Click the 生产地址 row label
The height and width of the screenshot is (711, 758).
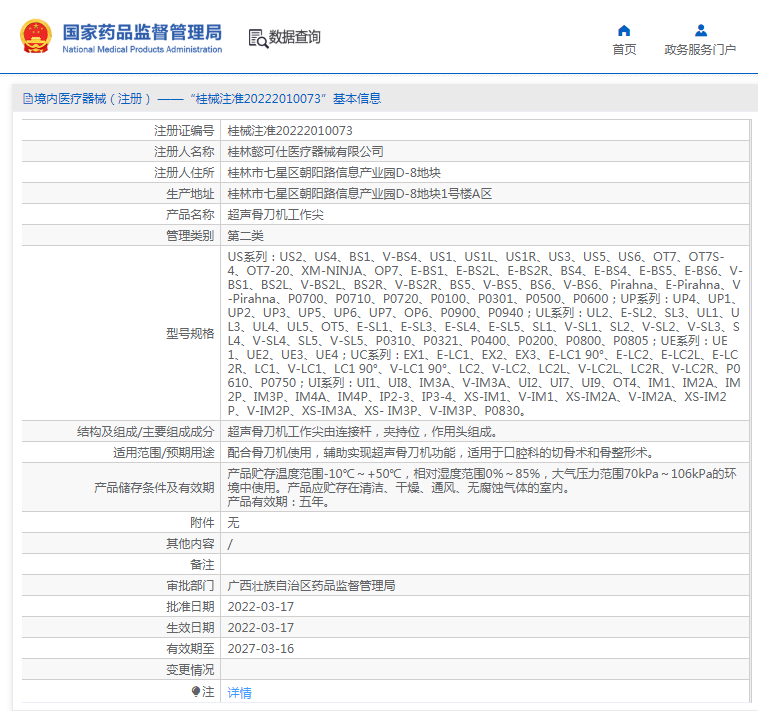click(x=190, y=194)
